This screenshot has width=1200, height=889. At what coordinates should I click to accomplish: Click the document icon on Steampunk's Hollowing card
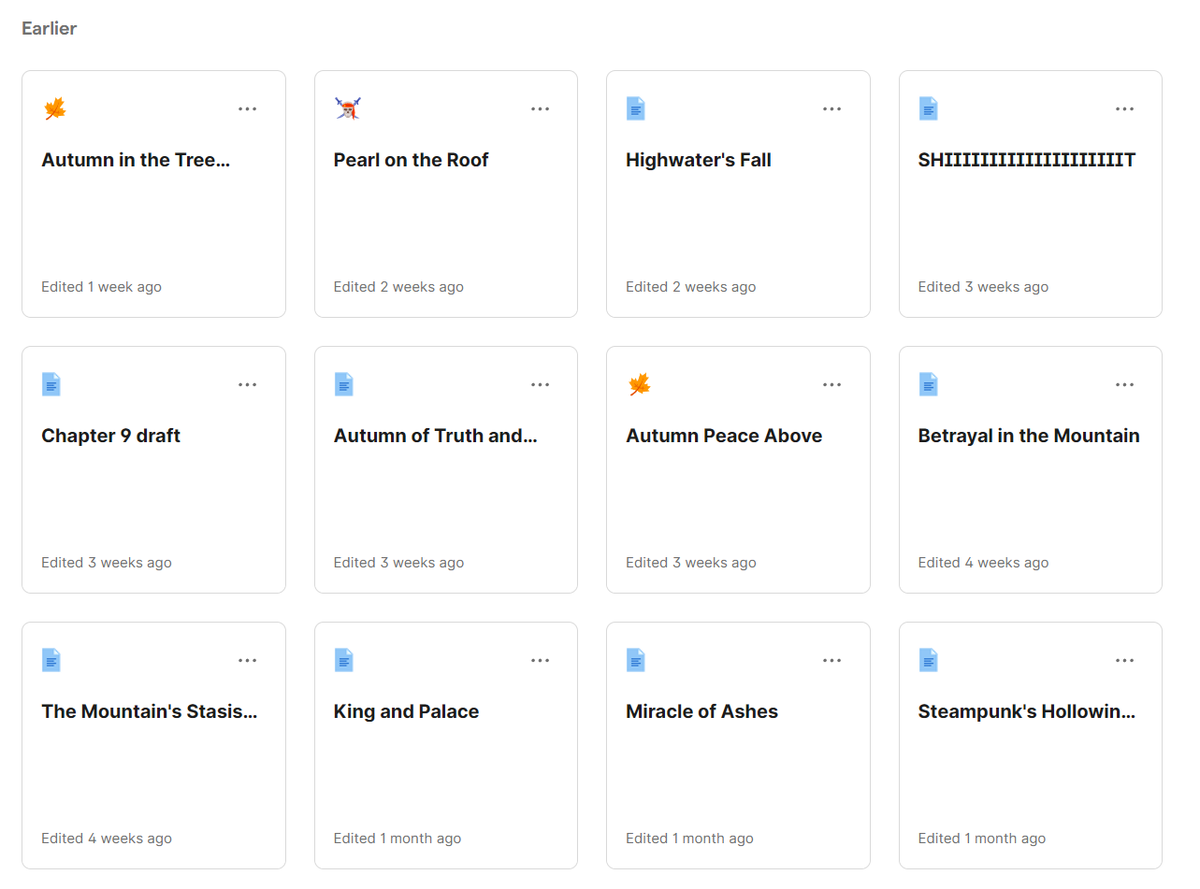click(x=928, y=660)
